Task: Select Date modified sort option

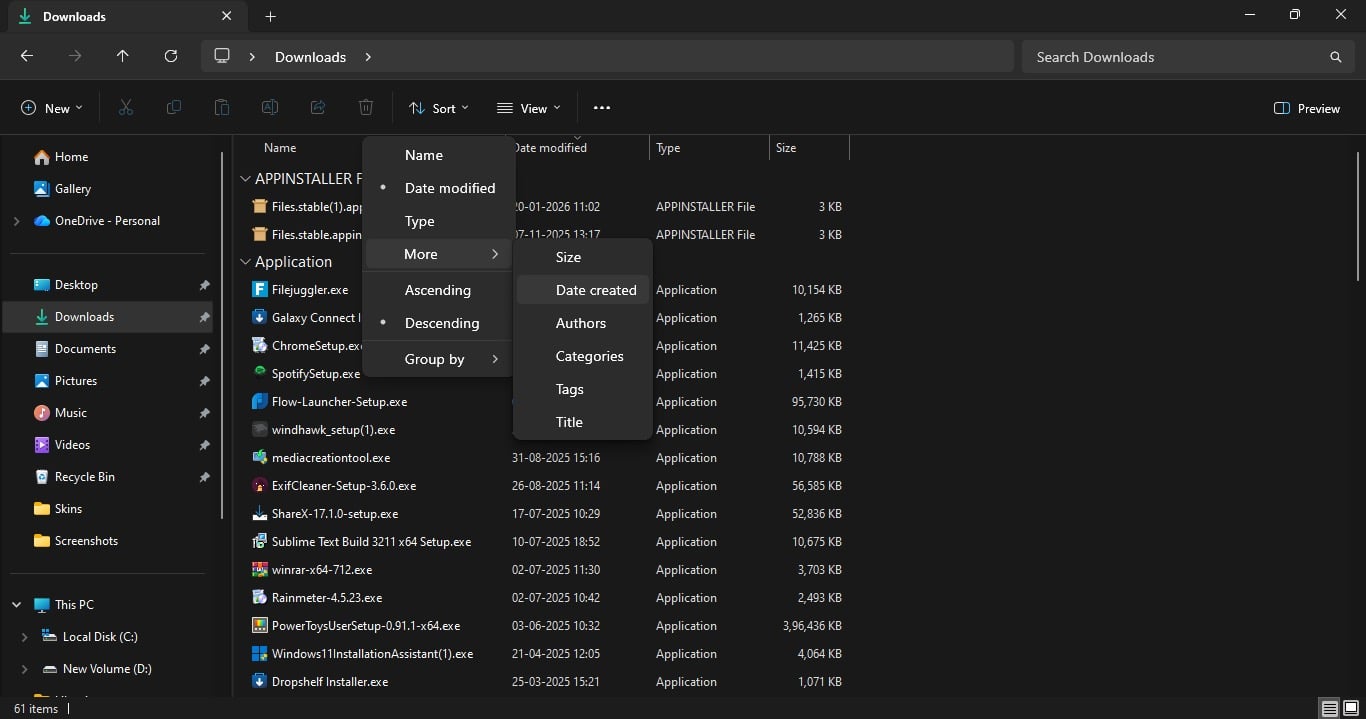Action: (439, 188)
